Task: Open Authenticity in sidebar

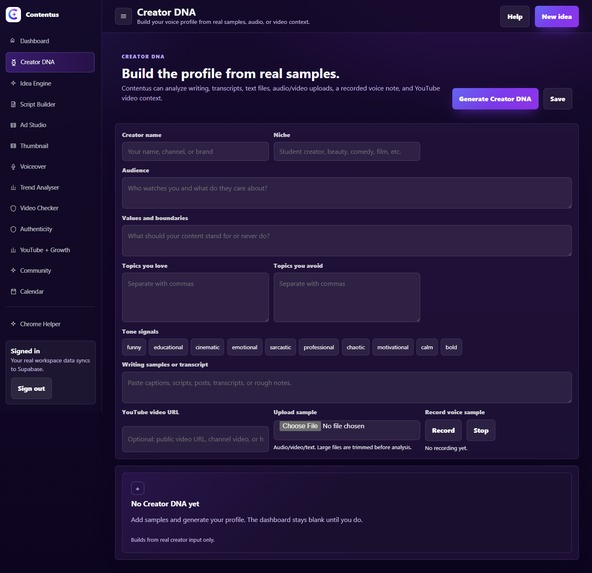Action: [x=50, y=229]
